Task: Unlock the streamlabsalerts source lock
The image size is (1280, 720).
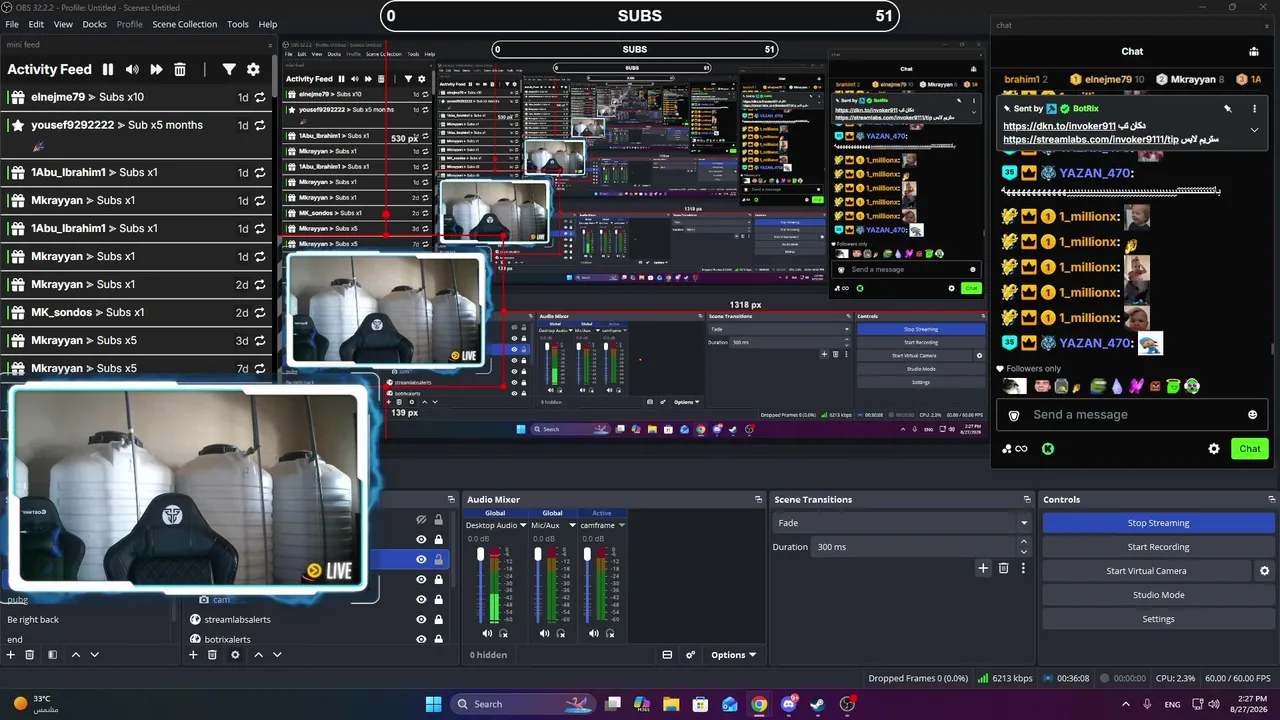Action: [438, 619]
